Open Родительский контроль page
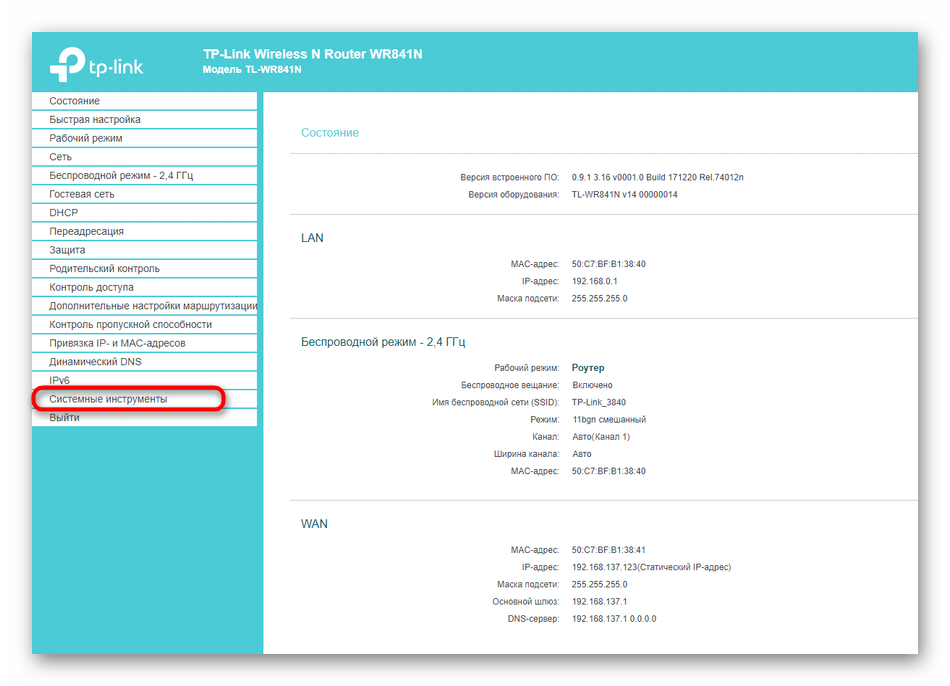Screen dimensions: 950x686 click(104, 268)
